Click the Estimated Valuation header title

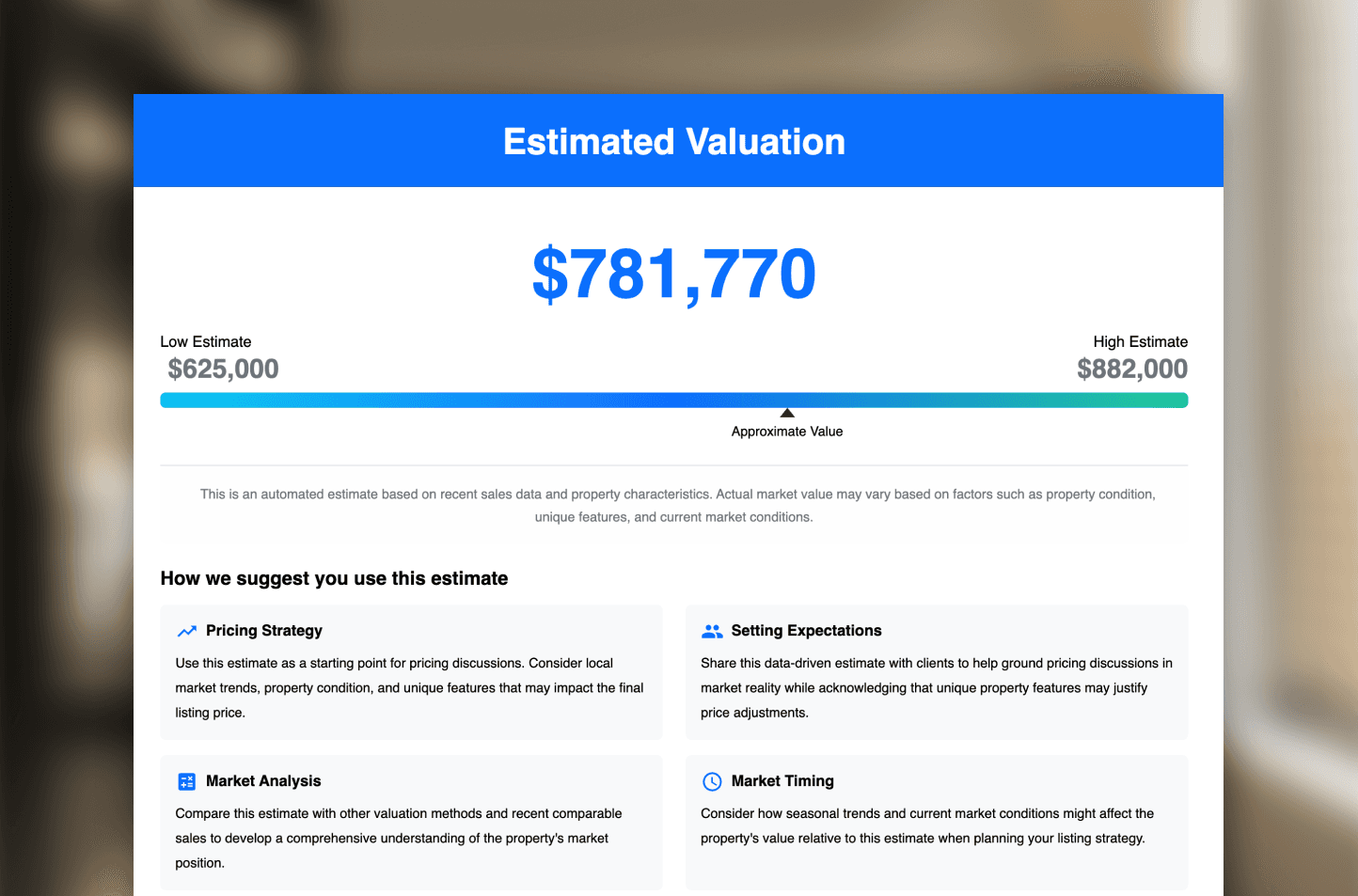(673, 142)
